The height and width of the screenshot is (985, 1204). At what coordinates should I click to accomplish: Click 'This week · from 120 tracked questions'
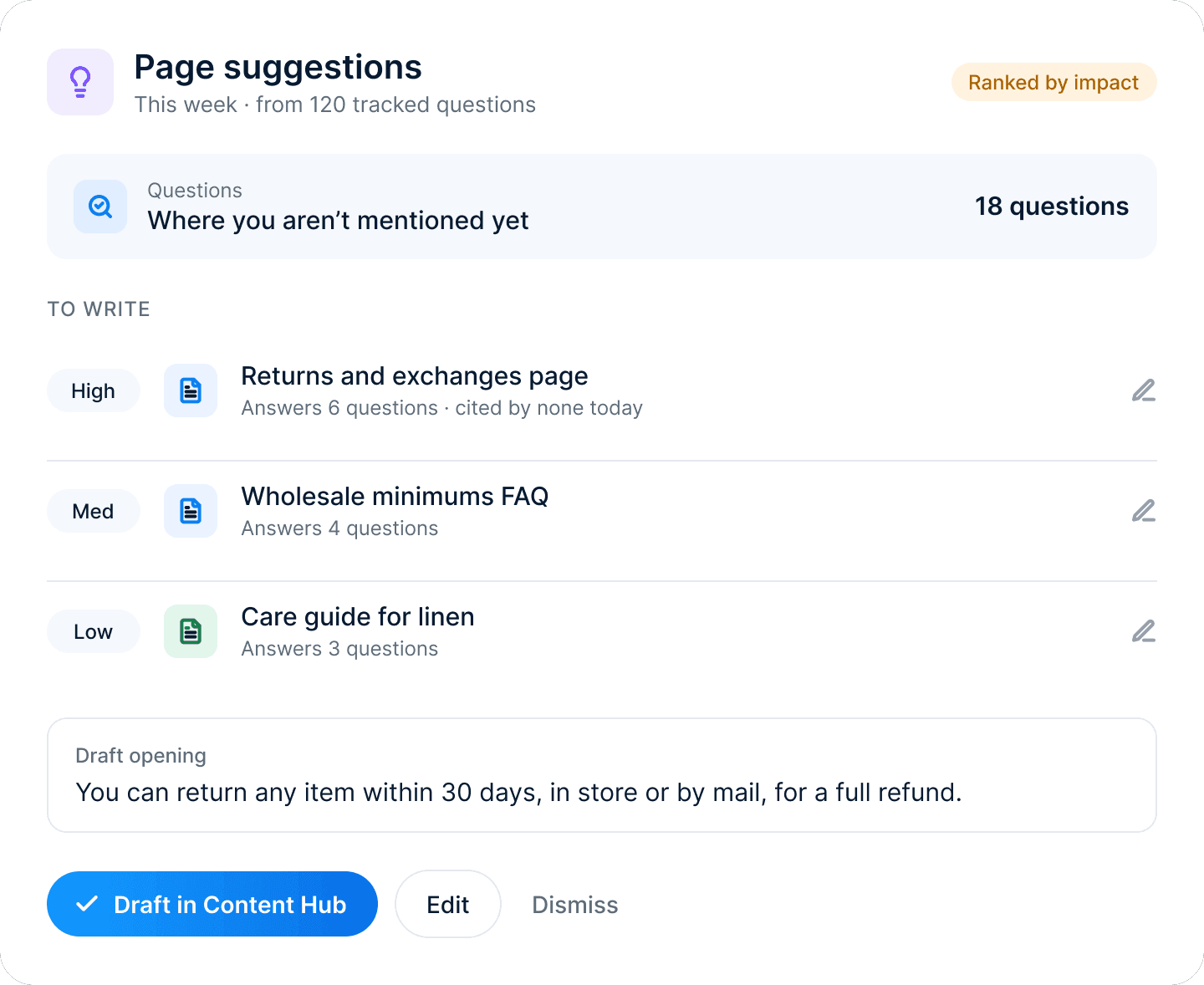335,105
